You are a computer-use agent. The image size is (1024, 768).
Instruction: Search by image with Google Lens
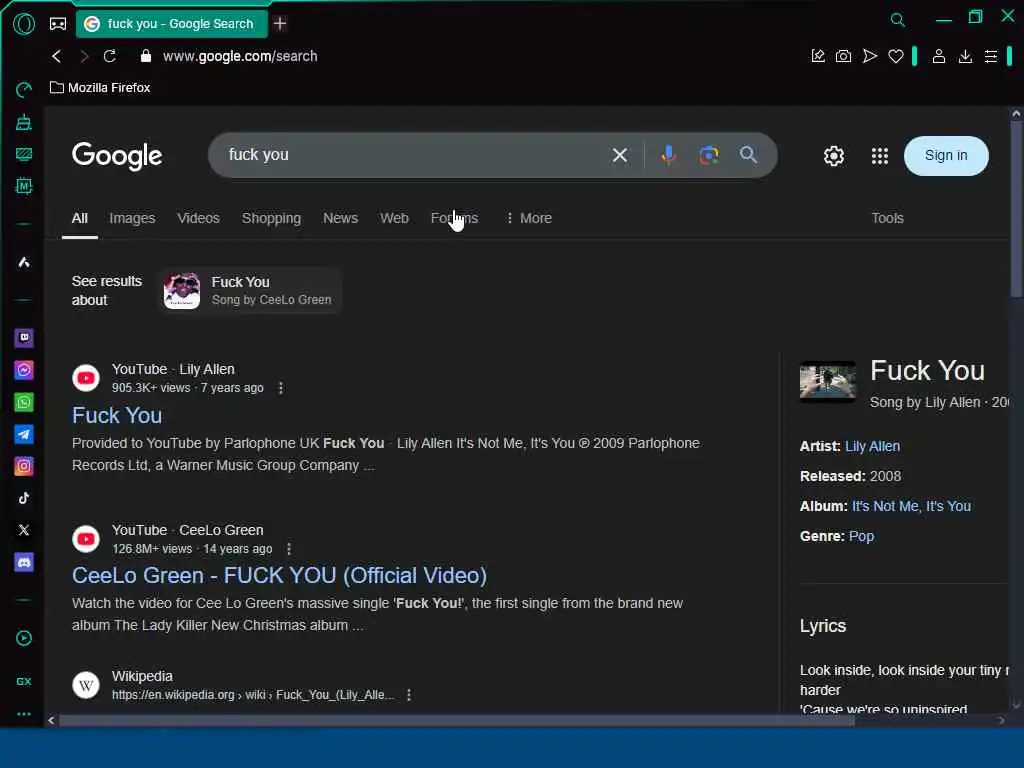[x=709, y=155]
